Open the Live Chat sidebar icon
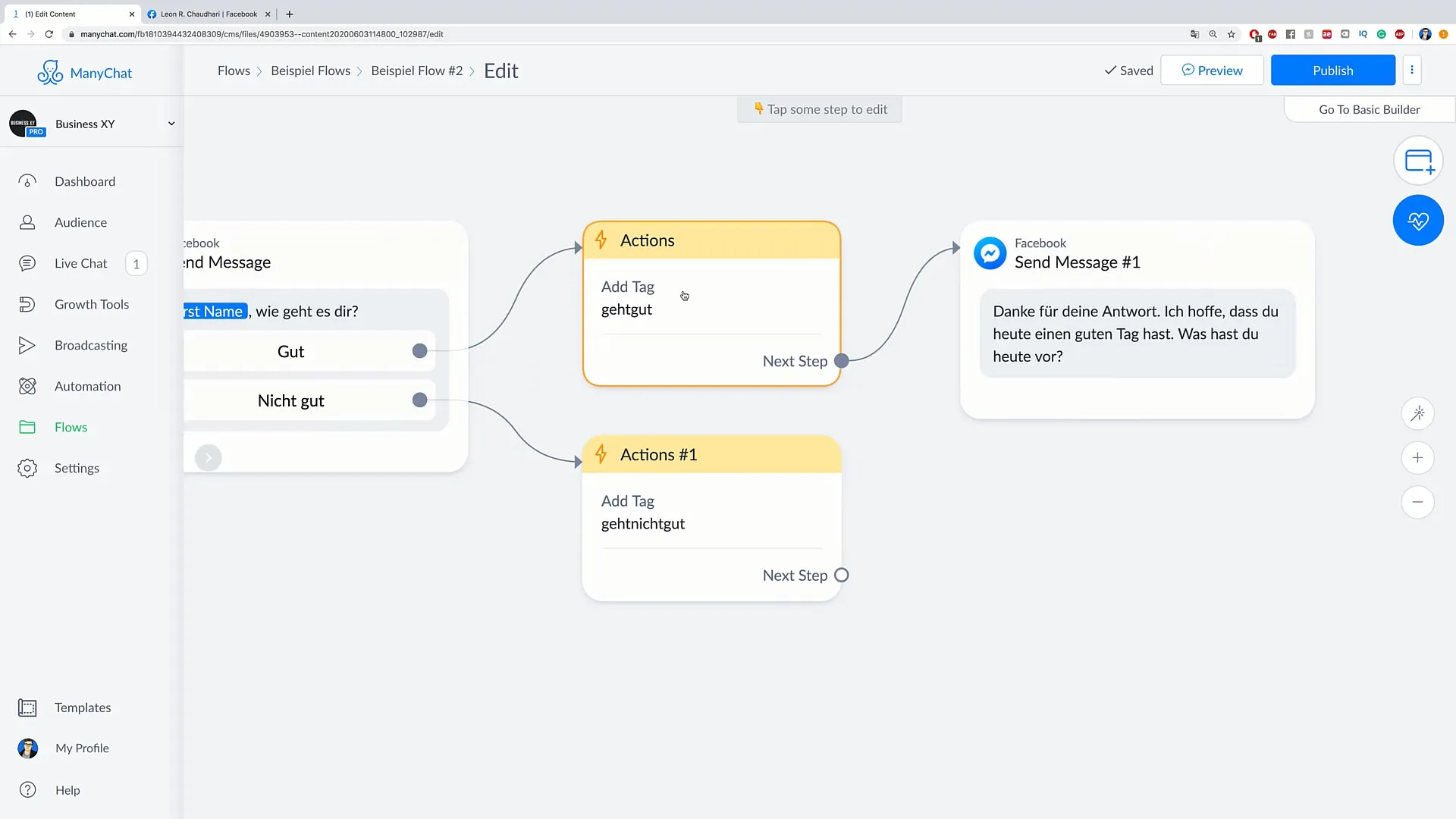This screenshot has width=1456, height=819. 27,263
